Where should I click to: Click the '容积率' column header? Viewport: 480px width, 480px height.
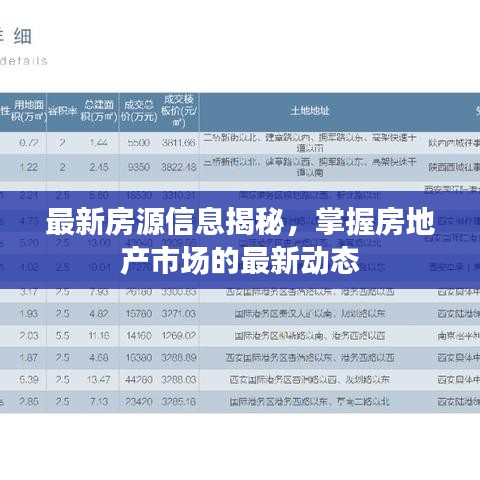click(x=62, y=111)
